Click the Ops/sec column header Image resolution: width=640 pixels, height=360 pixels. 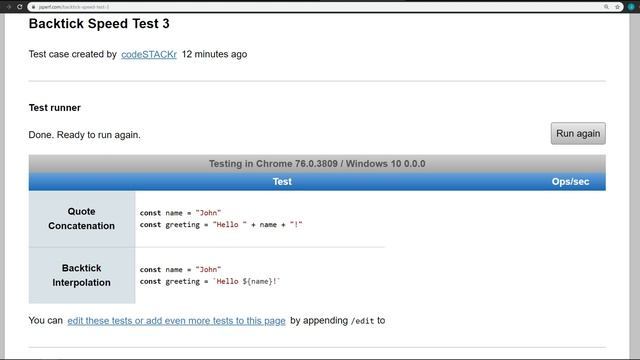[570, 182]
